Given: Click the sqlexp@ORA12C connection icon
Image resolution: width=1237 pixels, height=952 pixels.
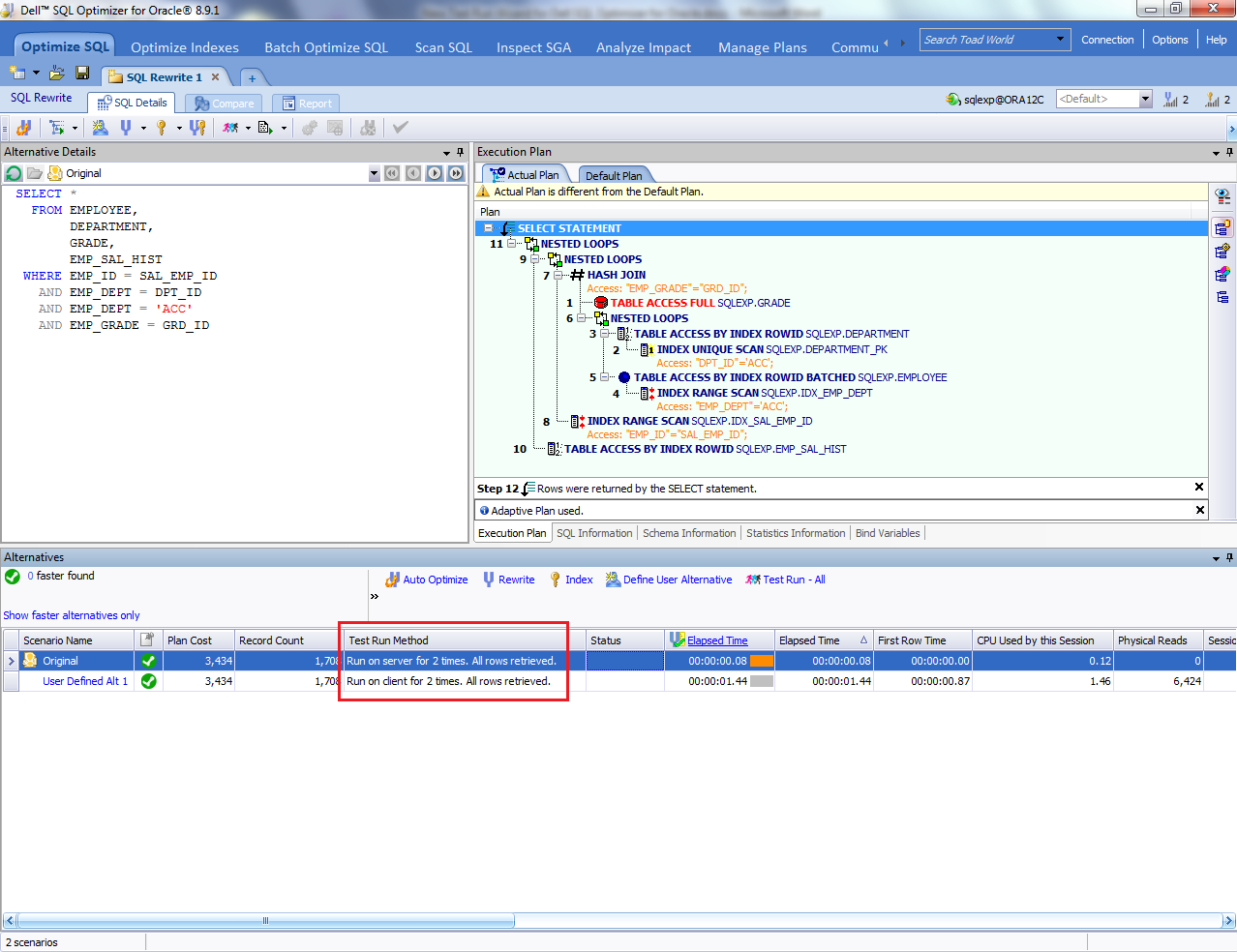Looking at the screenshot, I should [953, 99].
